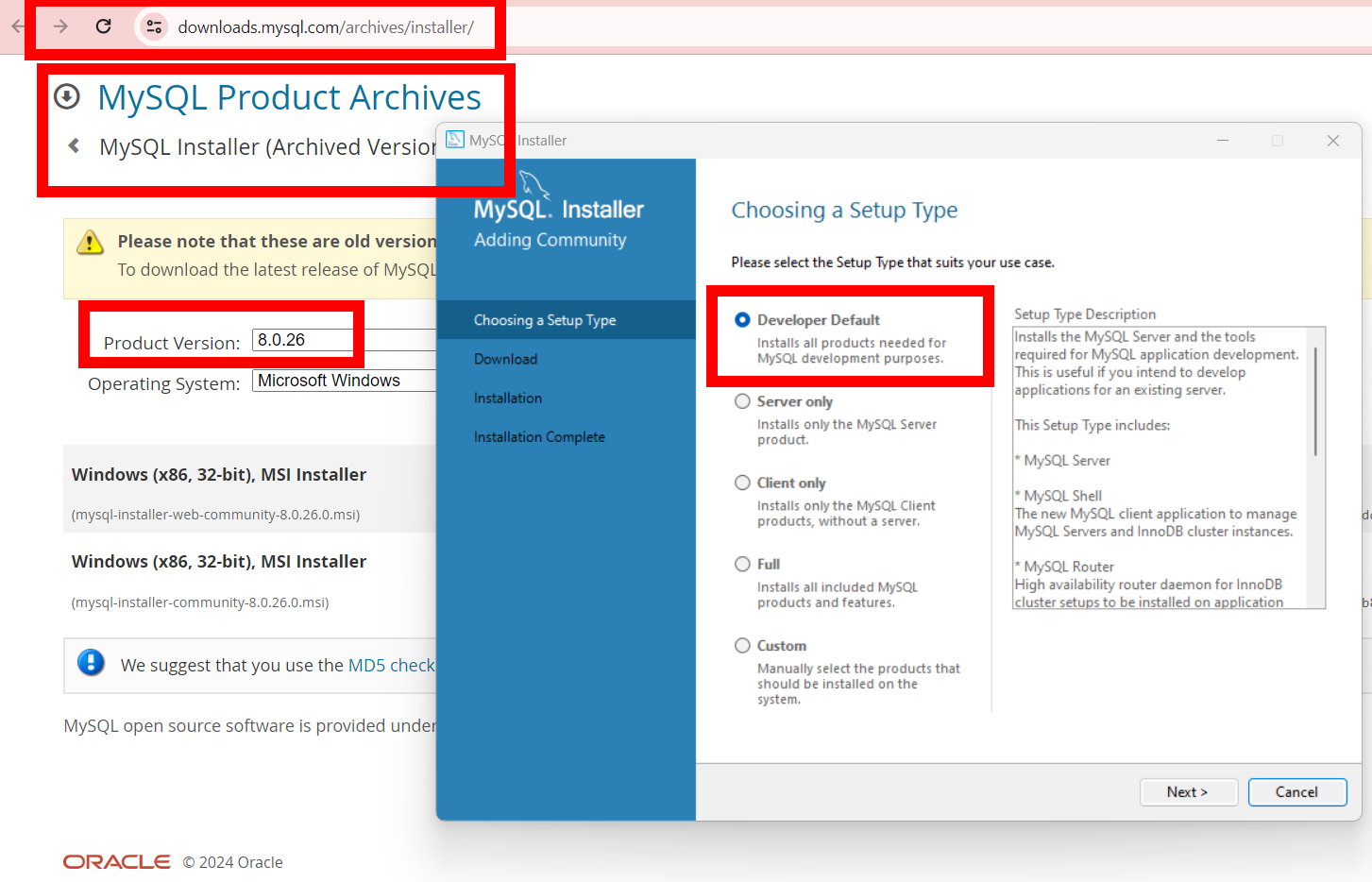Viewport: 1372px width, 882px height.
Task: Click '* MySQL Shell' line in description box
Action: [1059, 496]
